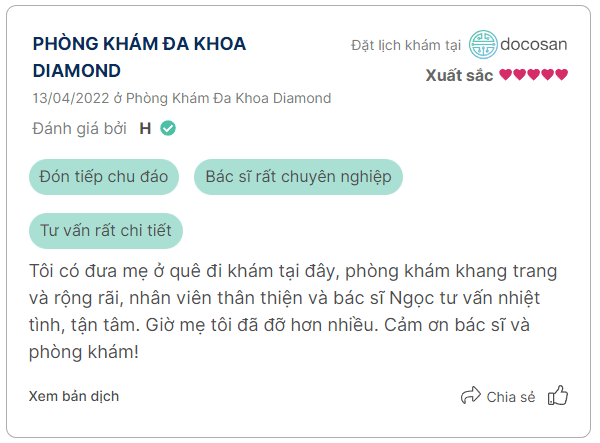Click the second heart rating icon

click(520, 75)
